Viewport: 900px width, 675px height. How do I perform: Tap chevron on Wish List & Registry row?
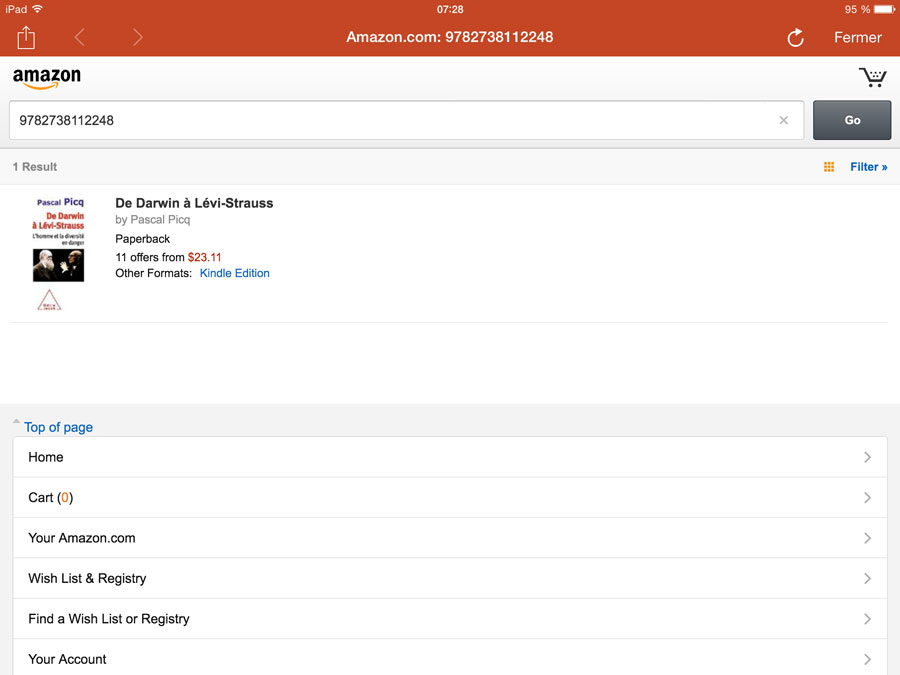(x=867, y=579)
